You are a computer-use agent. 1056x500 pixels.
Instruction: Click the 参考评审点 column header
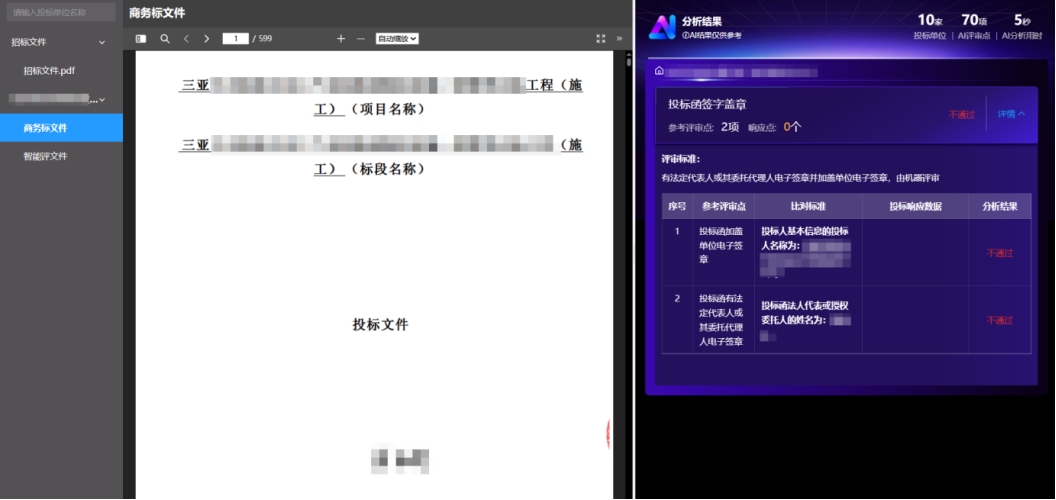pyautogui.click(x=724, y=206)
